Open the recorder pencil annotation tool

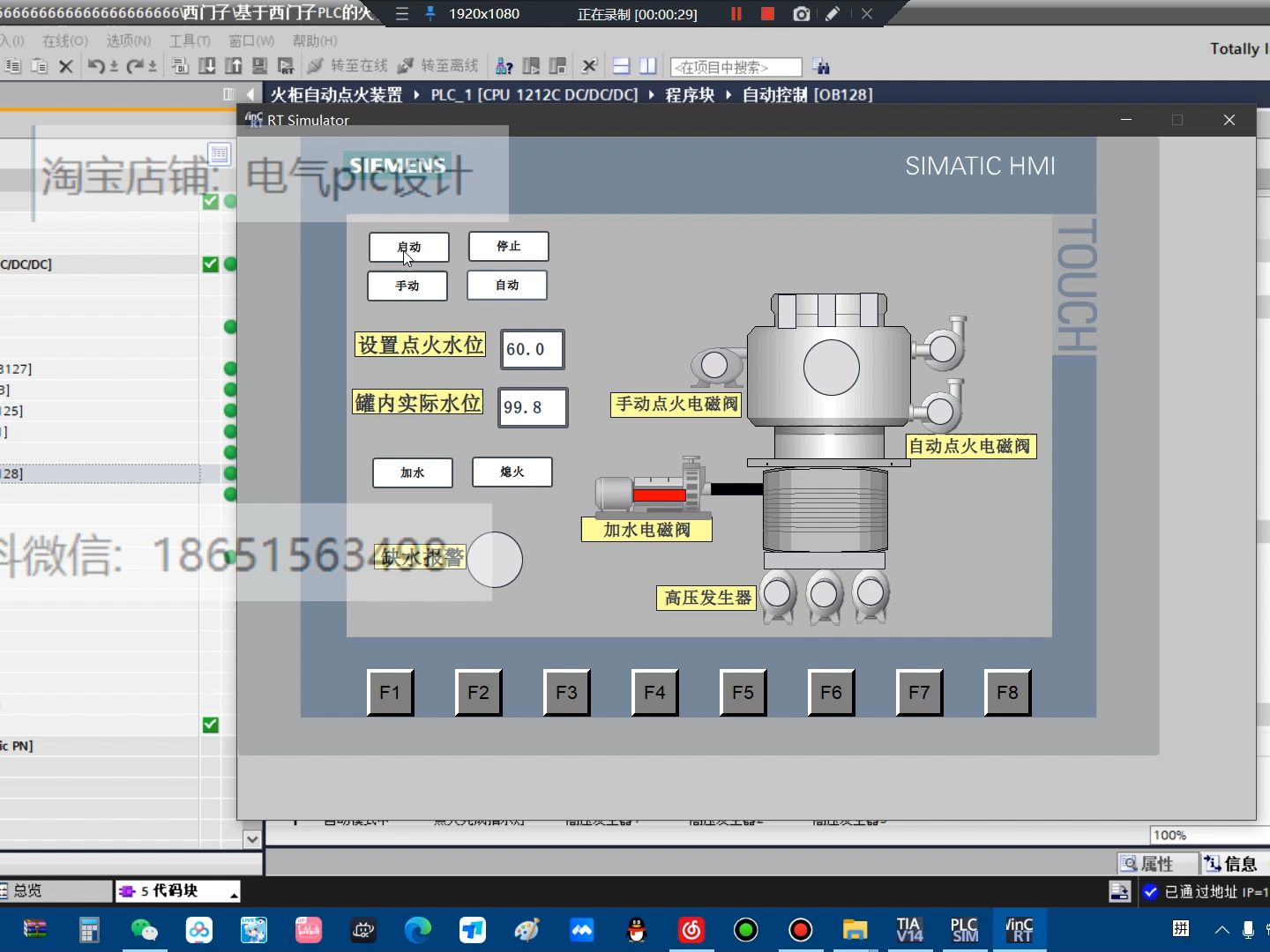coord(832,14)
